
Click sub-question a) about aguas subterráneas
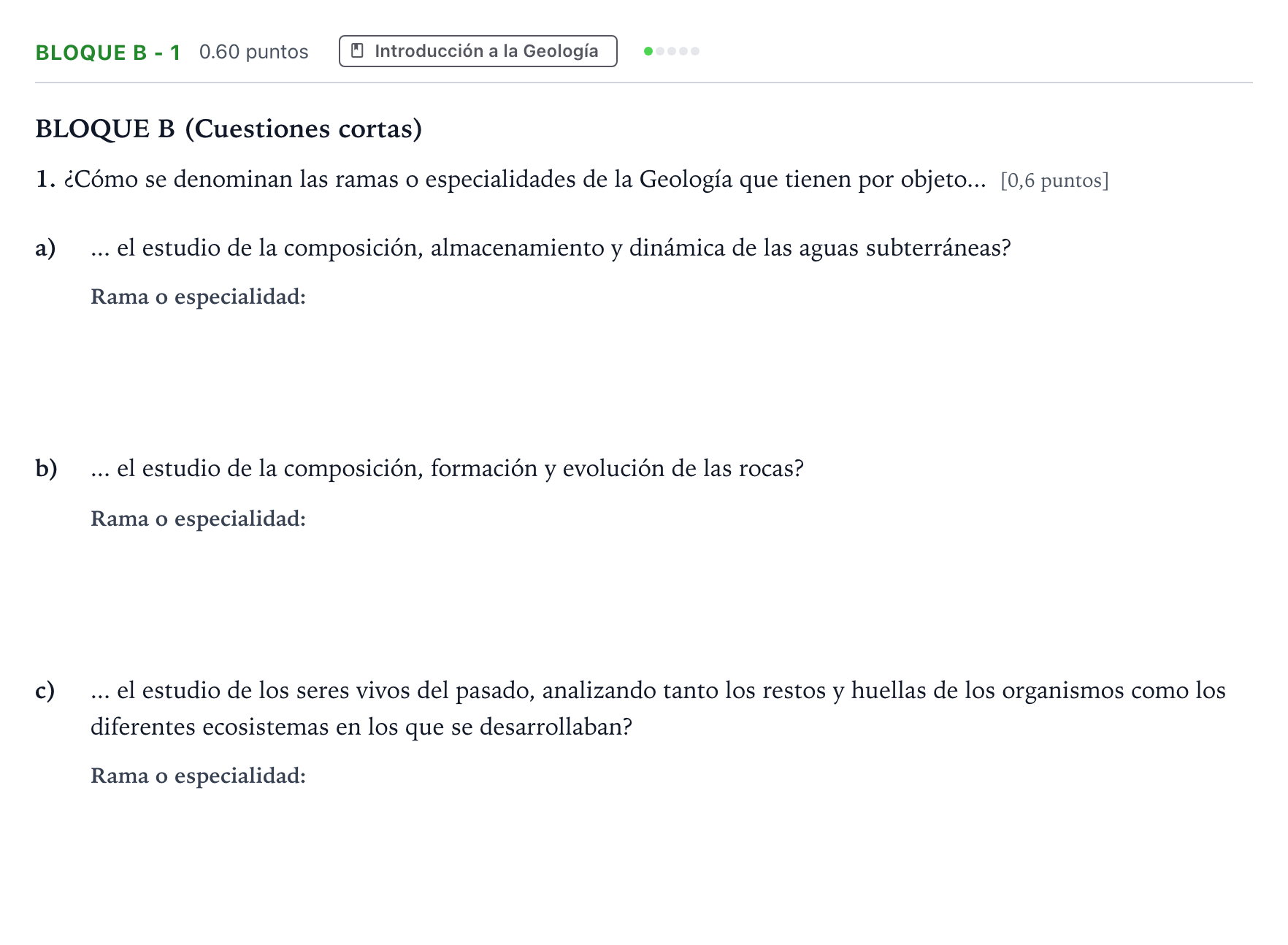(x=551, y=248)
